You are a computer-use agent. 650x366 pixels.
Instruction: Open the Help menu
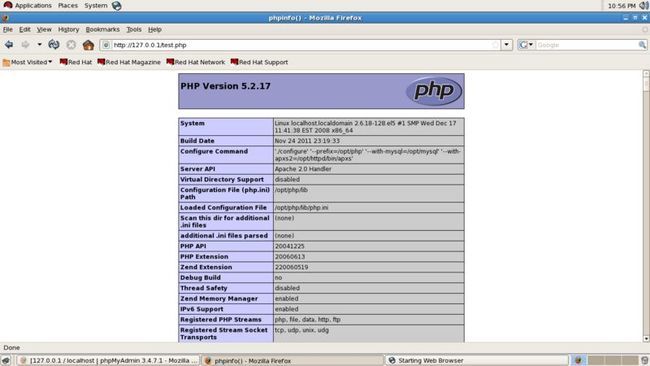pyautogui.click(x=155, y=29)
